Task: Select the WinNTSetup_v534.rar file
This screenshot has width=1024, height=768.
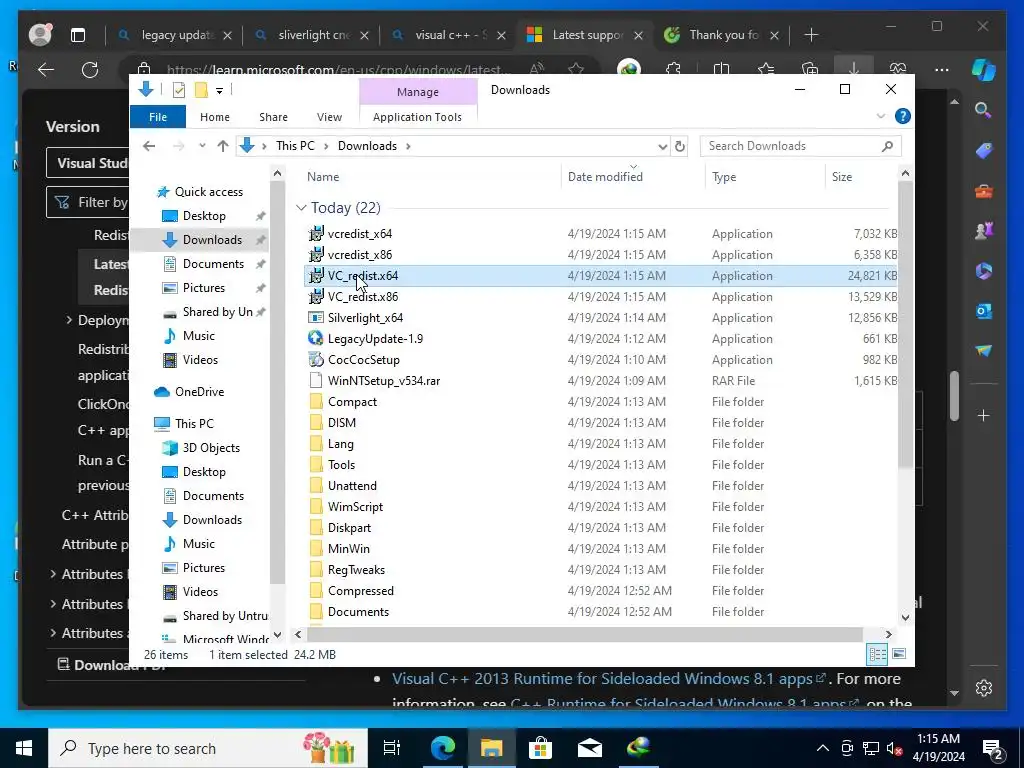Action: pyautogui.click(x=384, y=380)
